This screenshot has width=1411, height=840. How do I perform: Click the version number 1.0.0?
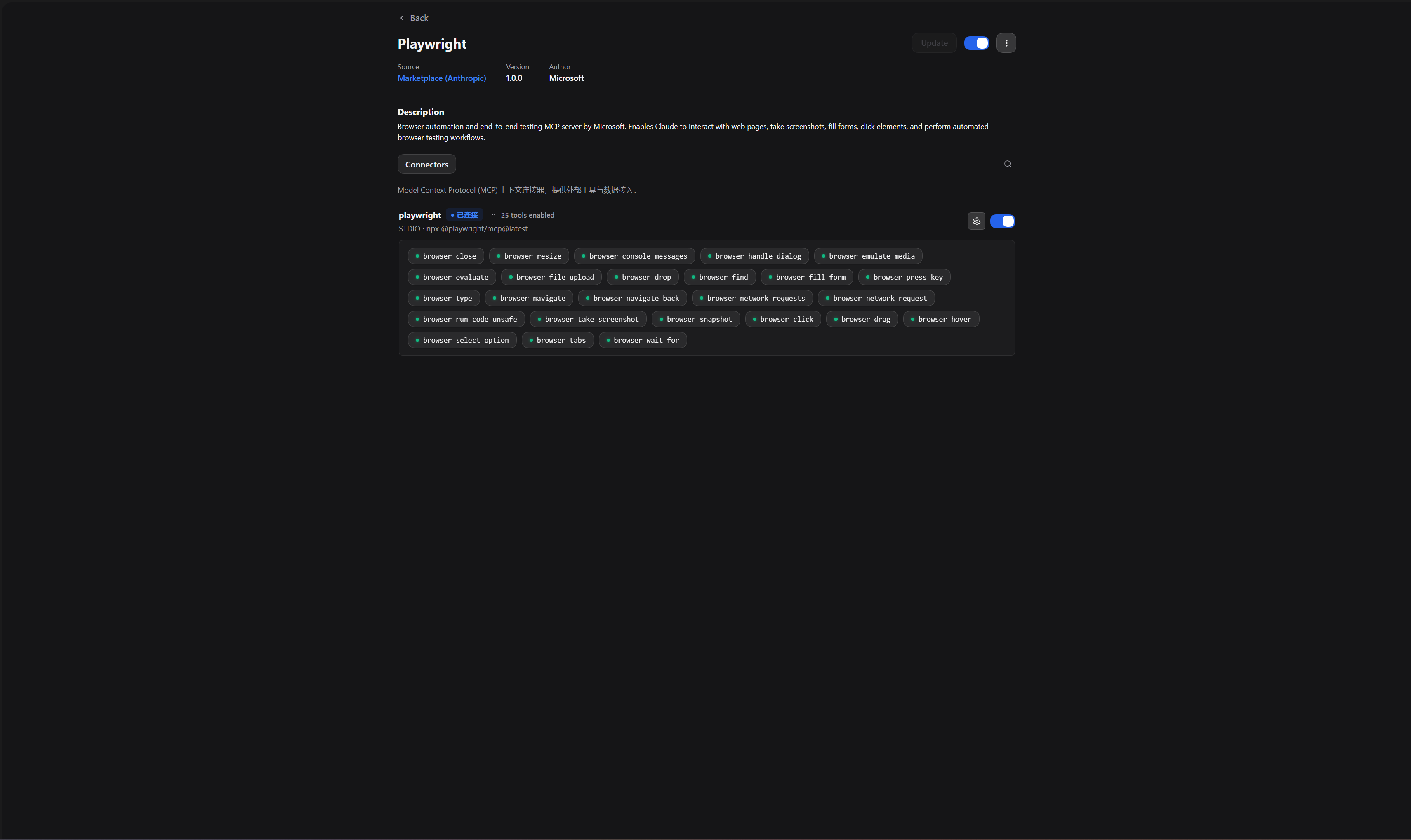click(514, 78)
